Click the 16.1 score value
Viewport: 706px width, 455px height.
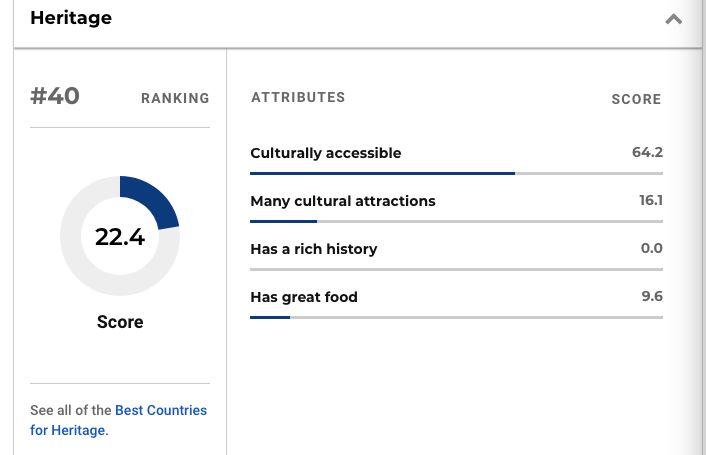[x=651, y=200]
